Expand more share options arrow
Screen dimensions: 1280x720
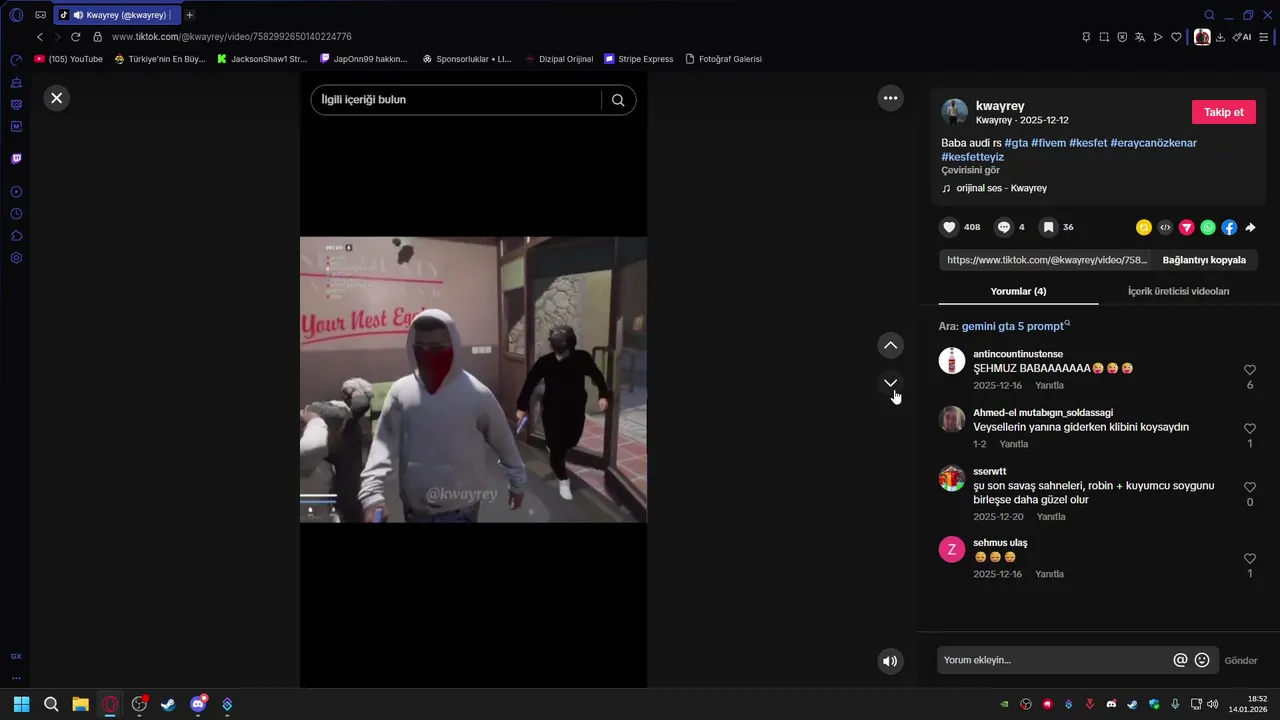(1250, 227)
